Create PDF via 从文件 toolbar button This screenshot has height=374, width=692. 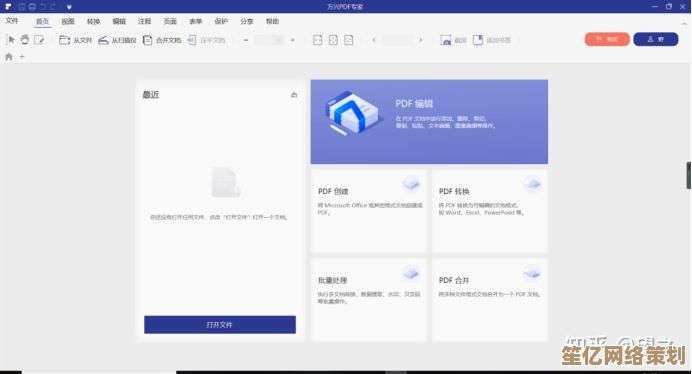click(x=75, y=40)
